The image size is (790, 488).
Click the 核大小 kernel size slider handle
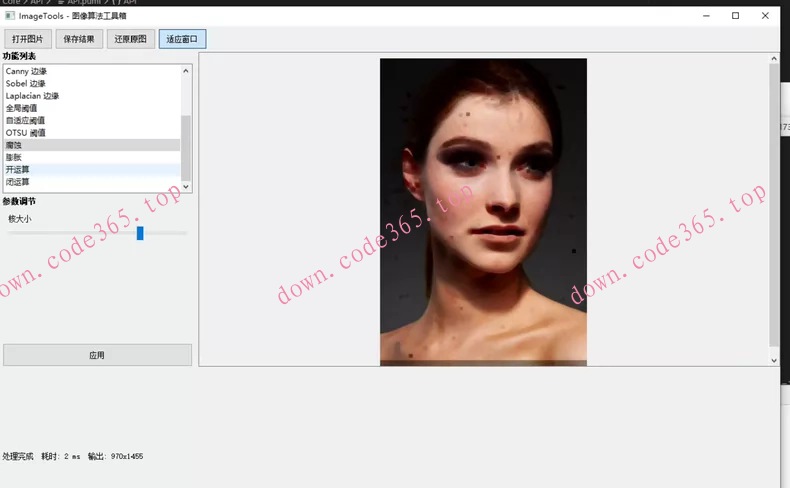pyautogui.click(x=140, y=233)
